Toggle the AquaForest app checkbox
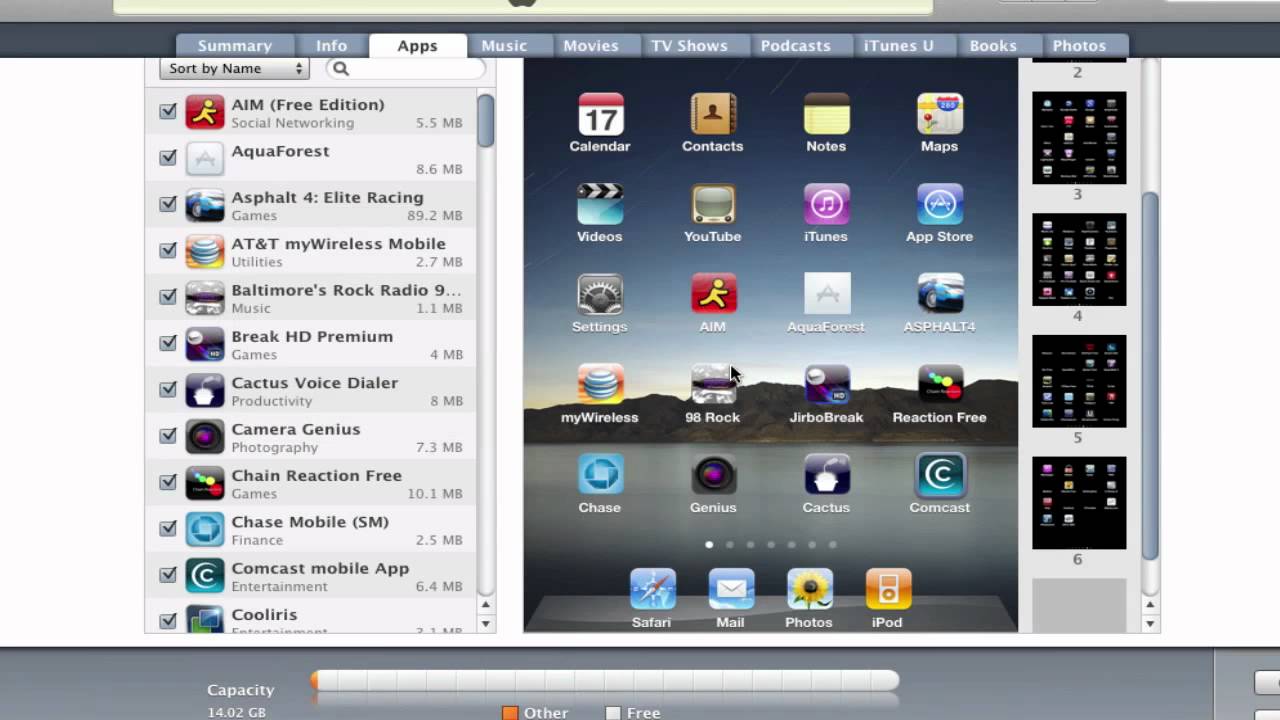 (168, 157)
